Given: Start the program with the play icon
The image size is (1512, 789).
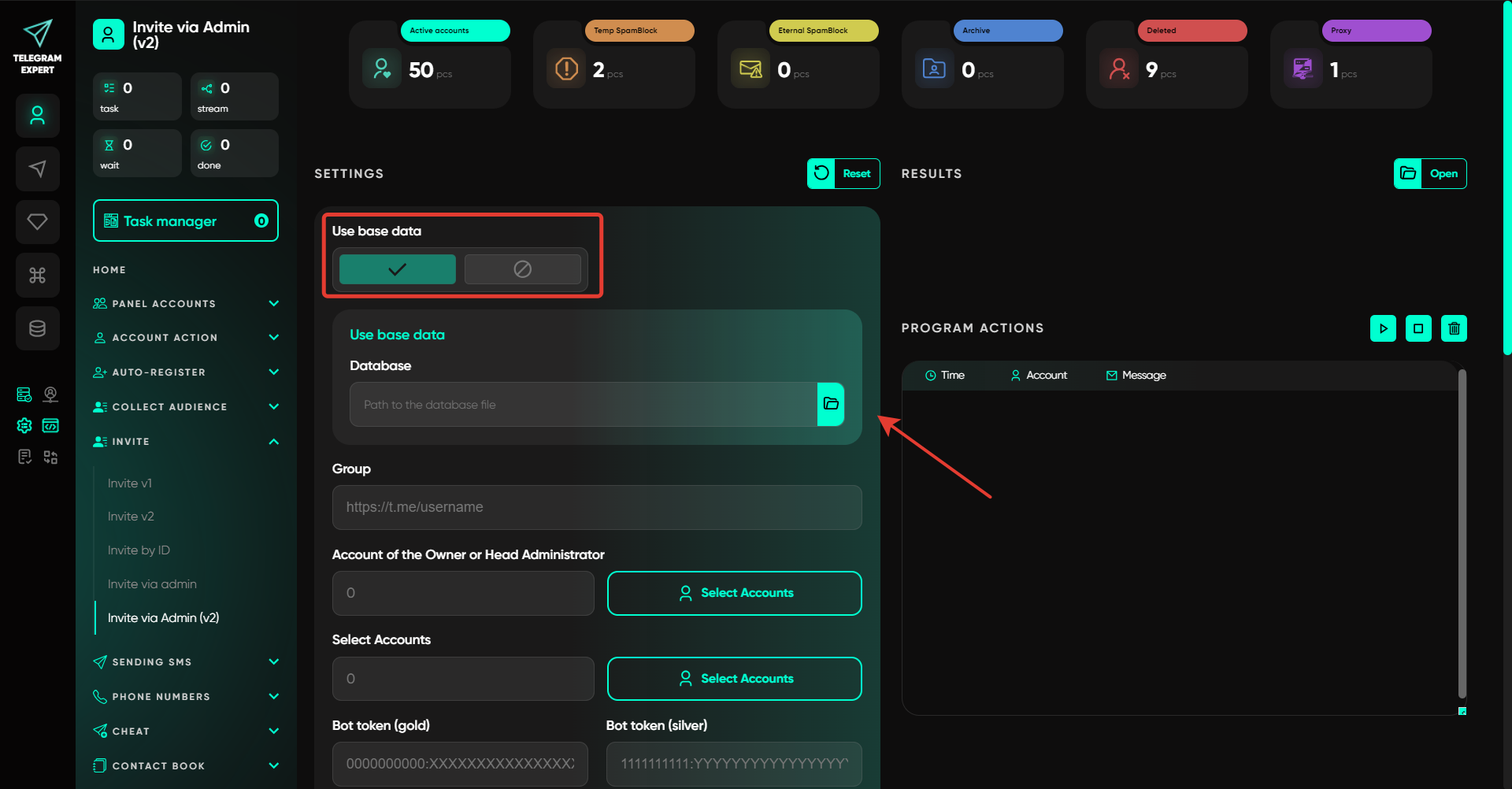Looking at the screenshot, I should (1383, 328).
